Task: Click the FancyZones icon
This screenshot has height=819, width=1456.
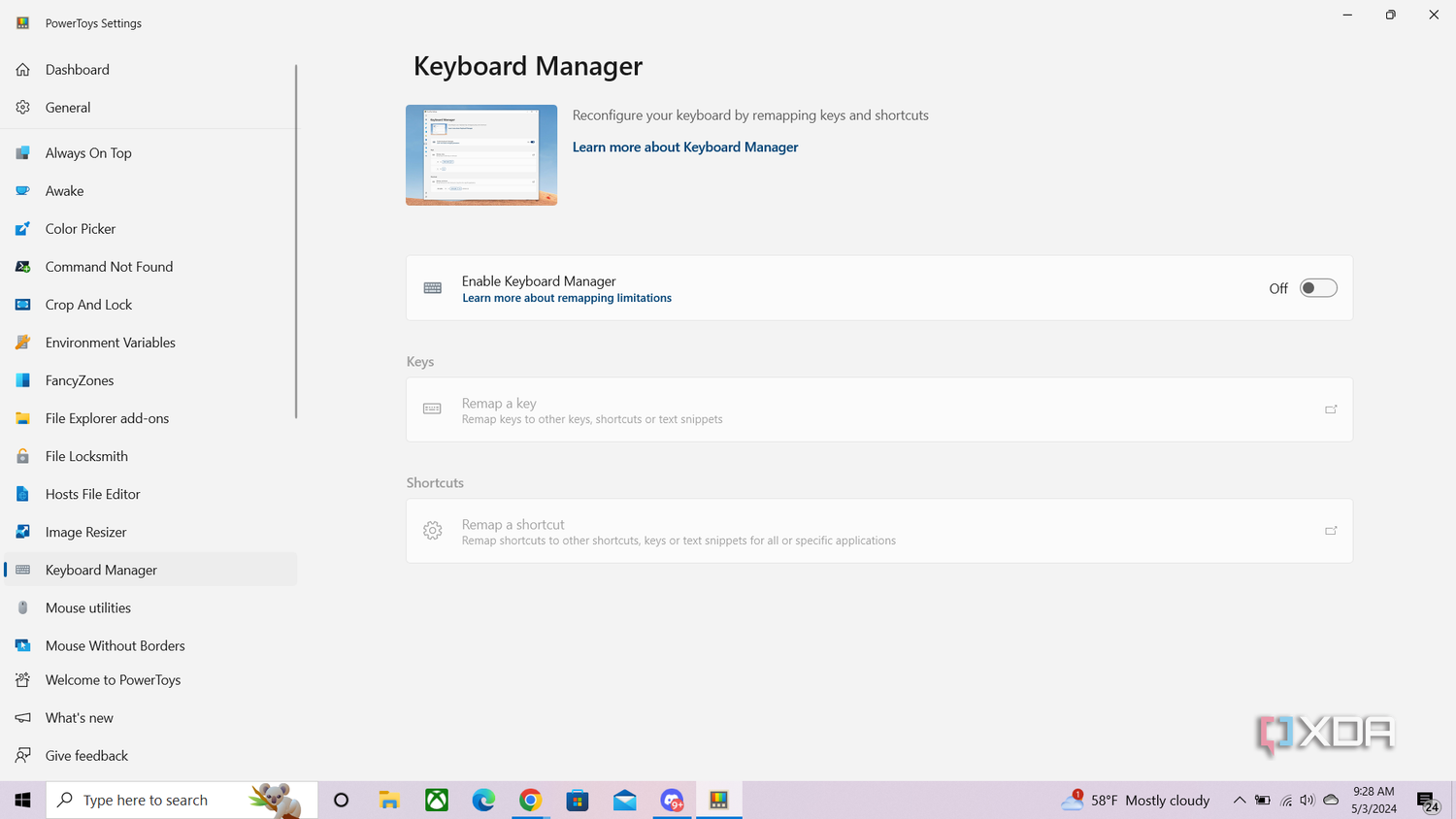Action: tap(23, 380)
